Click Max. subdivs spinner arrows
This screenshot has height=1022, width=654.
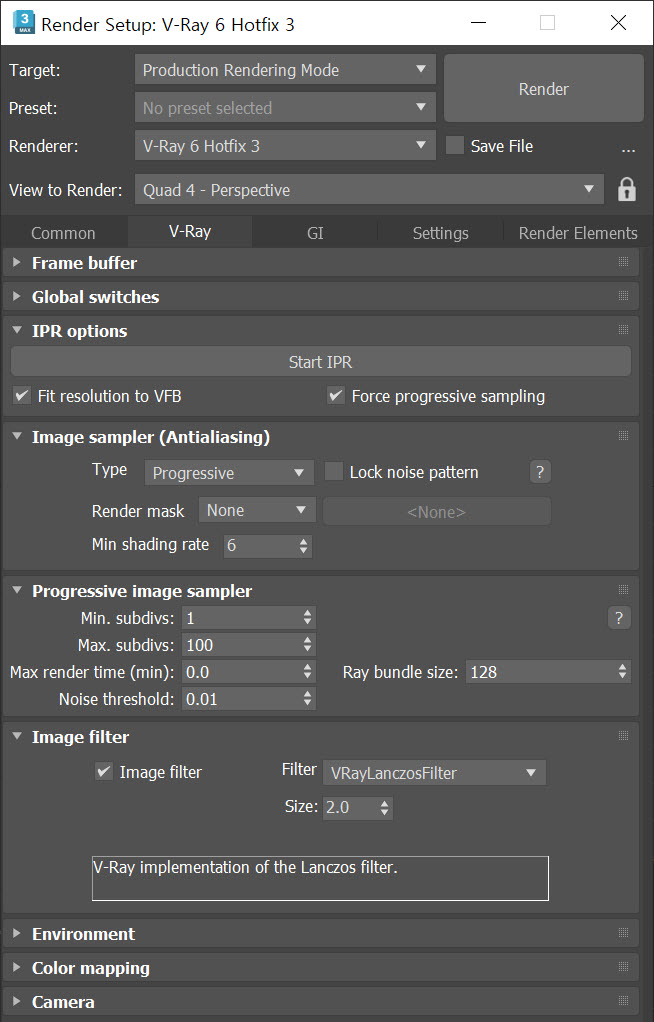pos(307,645)
